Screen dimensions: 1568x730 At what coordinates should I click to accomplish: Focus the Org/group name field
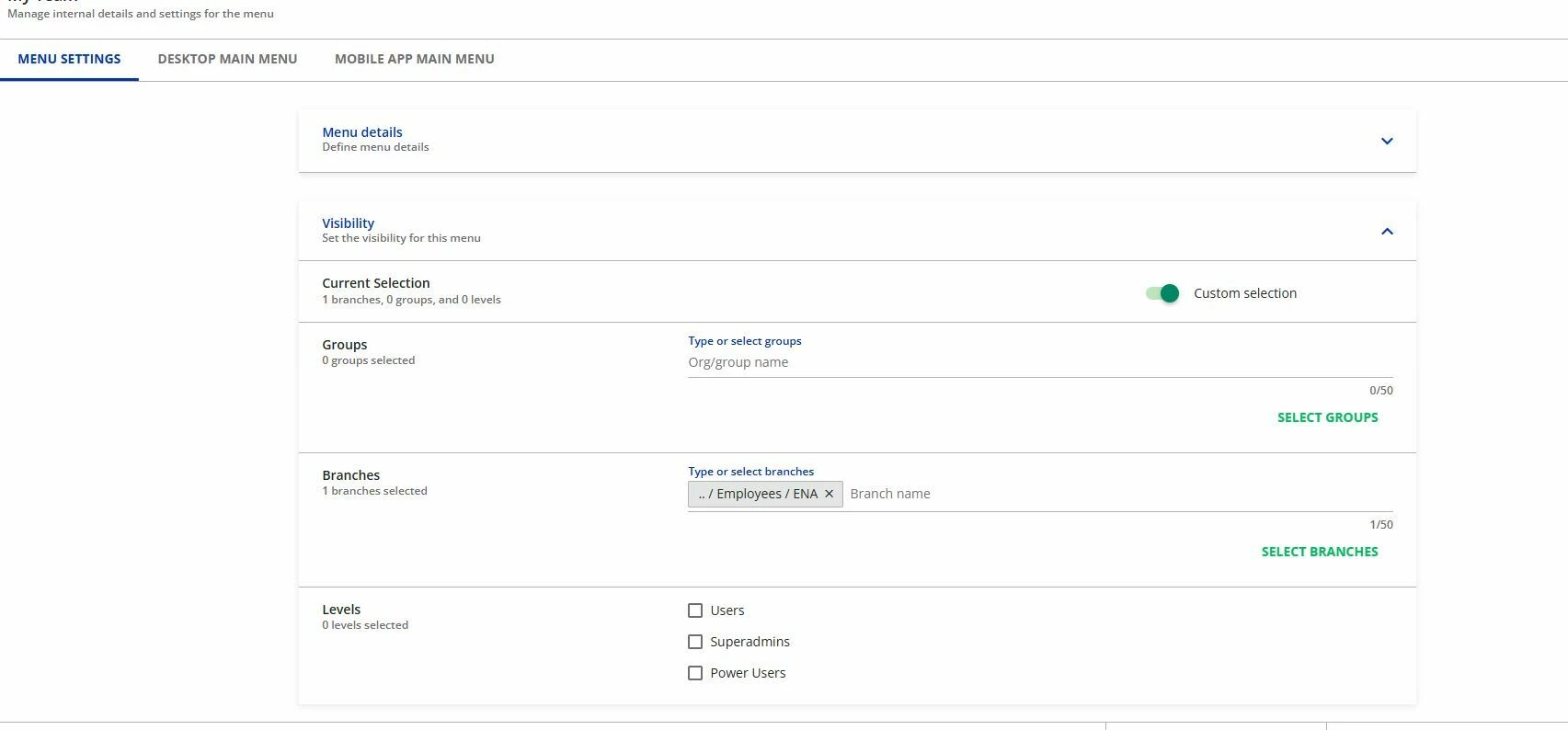pyautogui.click(x=1039, y=362)
